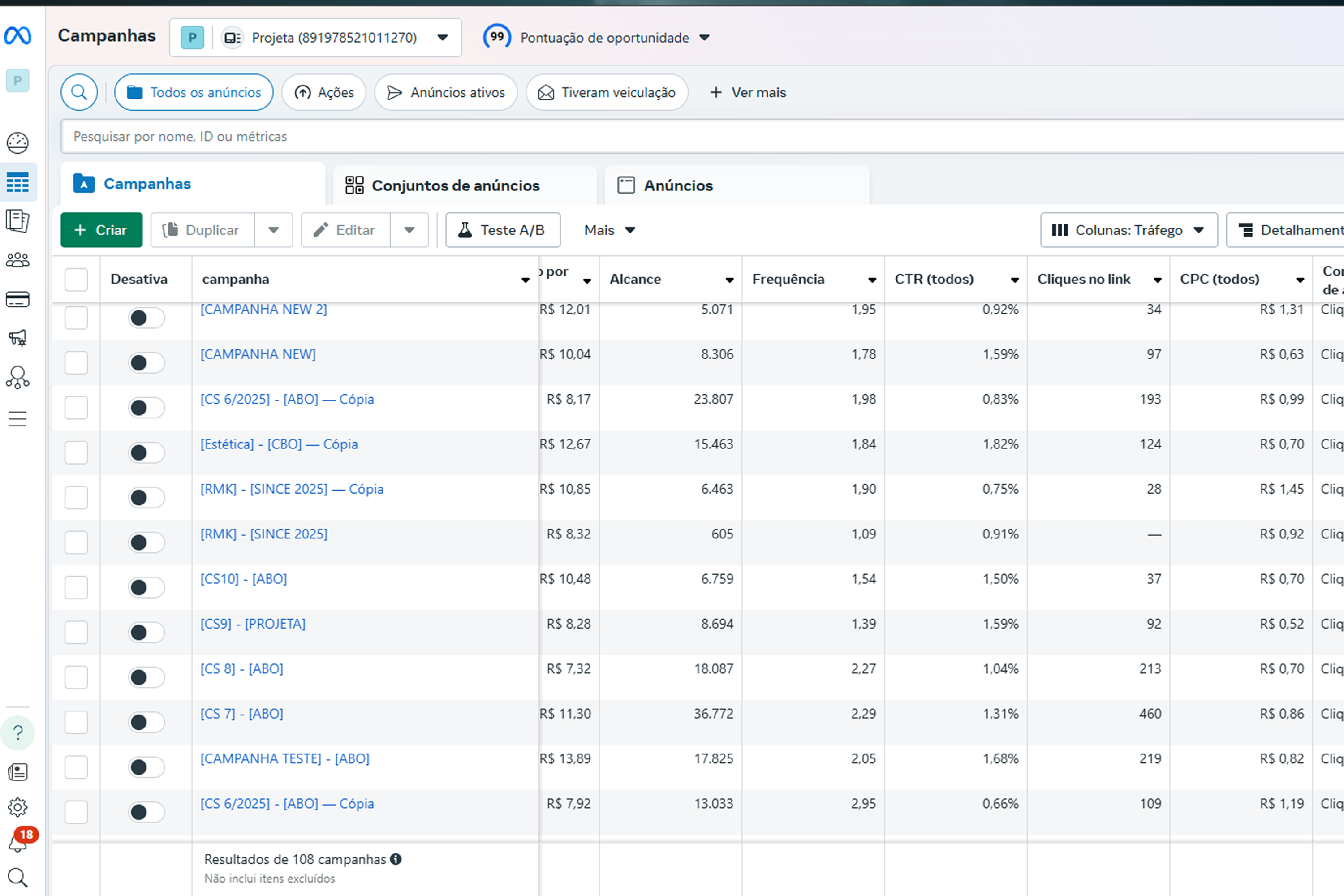Open the Duplicar dropdown arrow
1344x896 pixels.
click(274, 230)
